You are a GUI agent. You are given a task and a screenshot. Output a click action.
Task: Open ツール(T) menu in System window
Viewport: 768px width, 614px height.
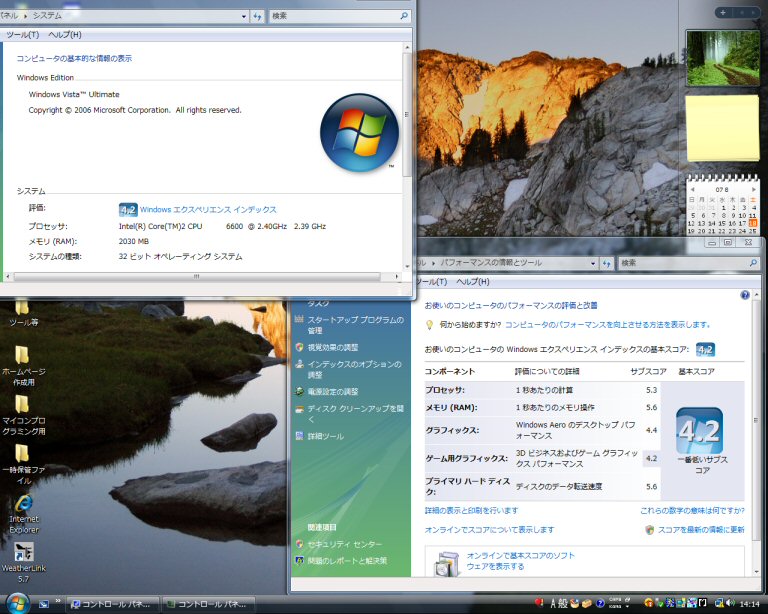point(23,35)
